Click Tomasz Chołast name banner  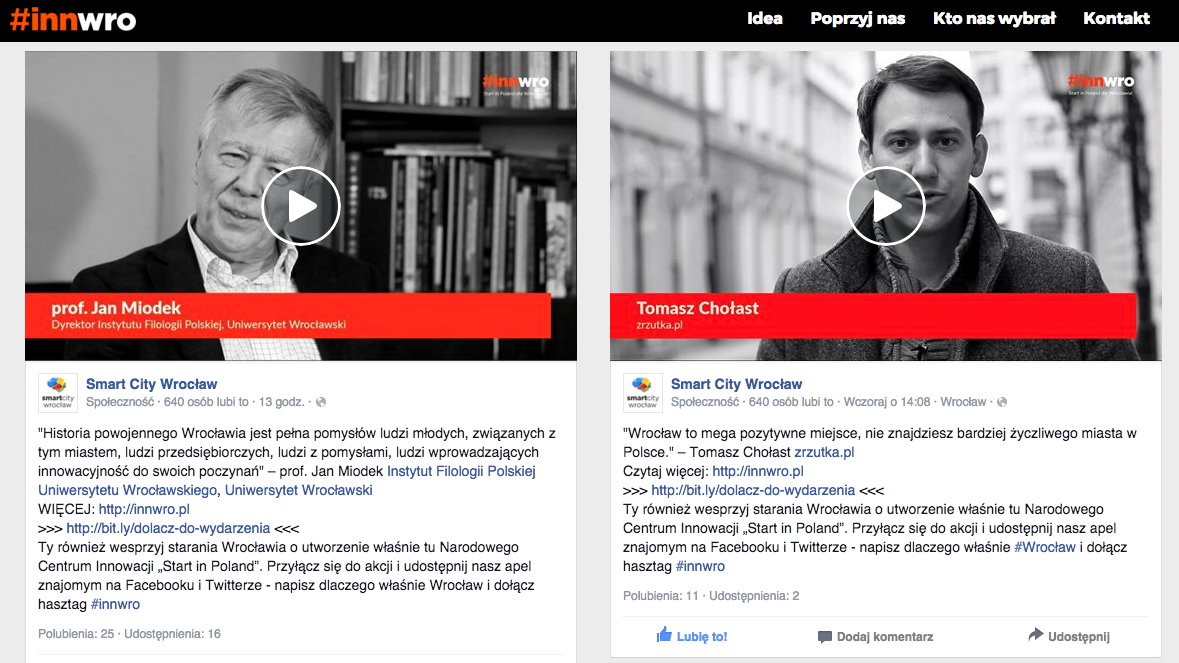point(873,316)
